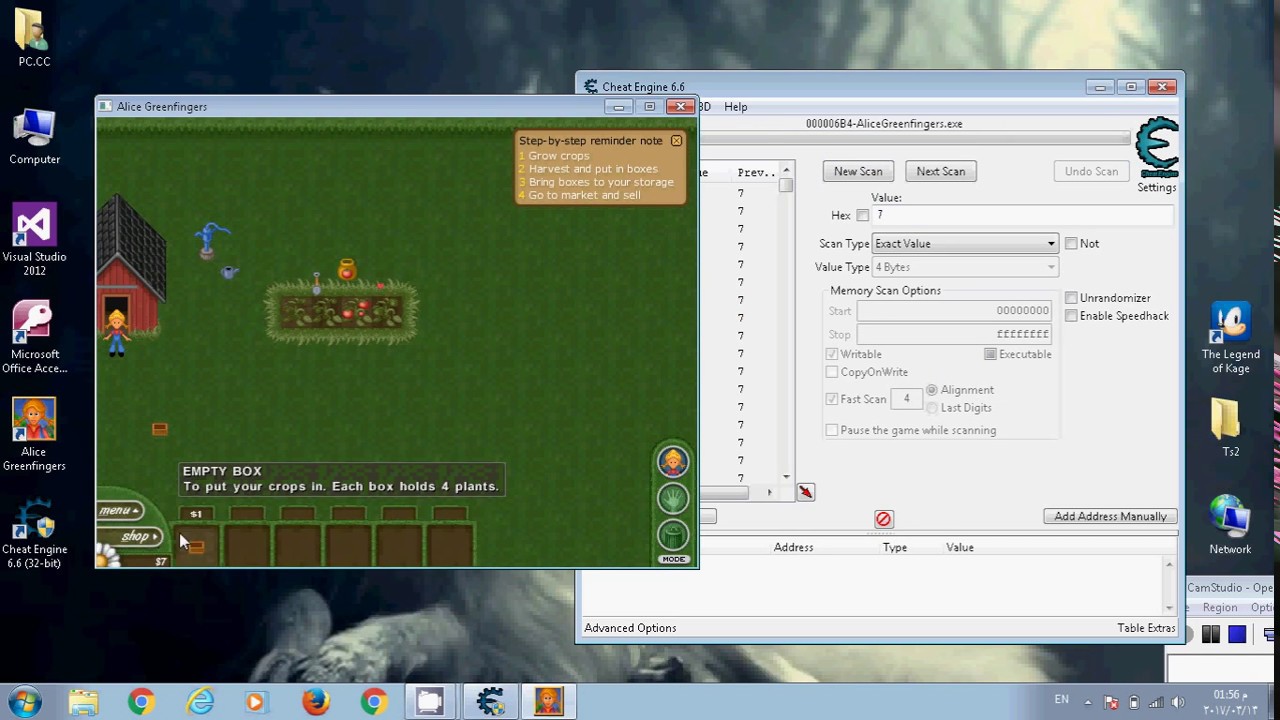Open Microsoft Office Access desktop shortcut
The image size is (1280, 720).
point(34,338)
